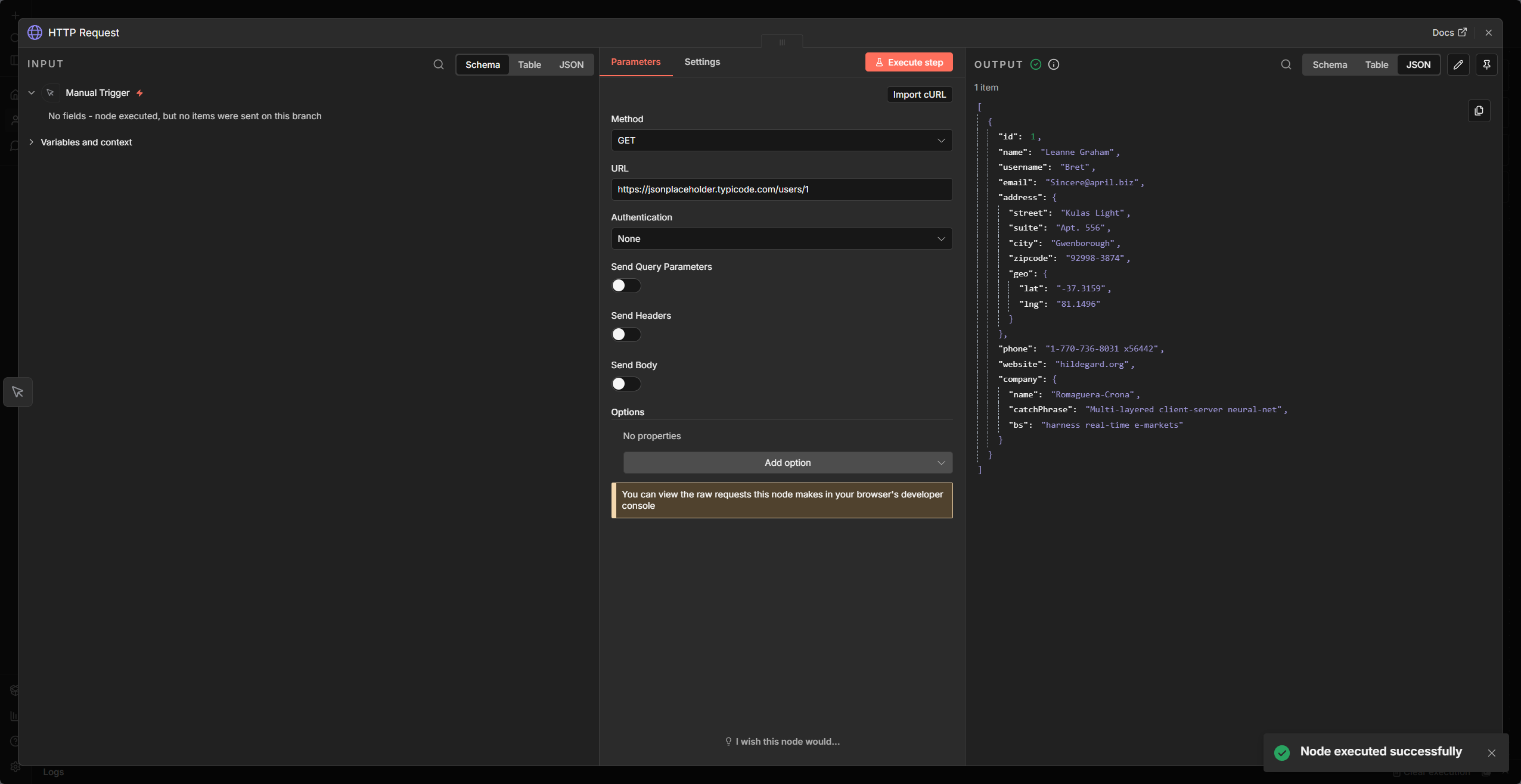
Task: Click the Import cURL button
Action: point(919,95)
